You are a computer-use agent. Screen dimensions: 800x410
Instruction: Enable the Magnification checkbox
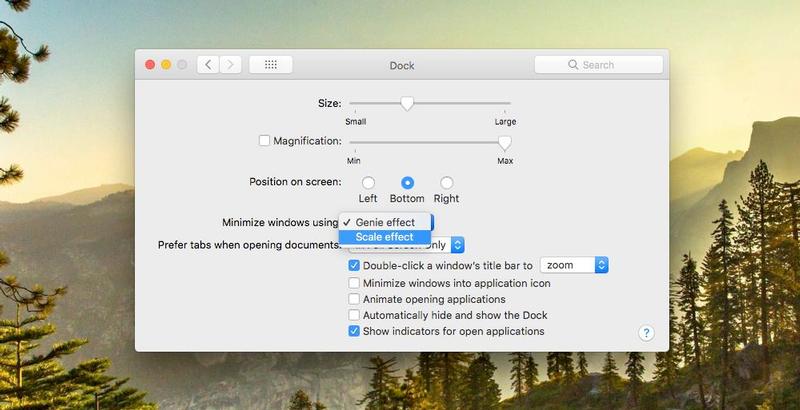click(x=264, y=141)
